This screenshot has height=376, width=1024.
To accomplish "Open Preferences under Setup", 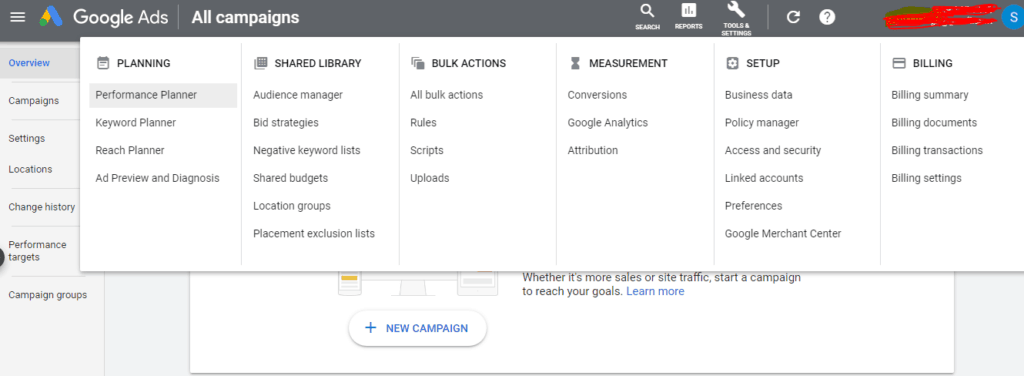I will tap(753, 206).
